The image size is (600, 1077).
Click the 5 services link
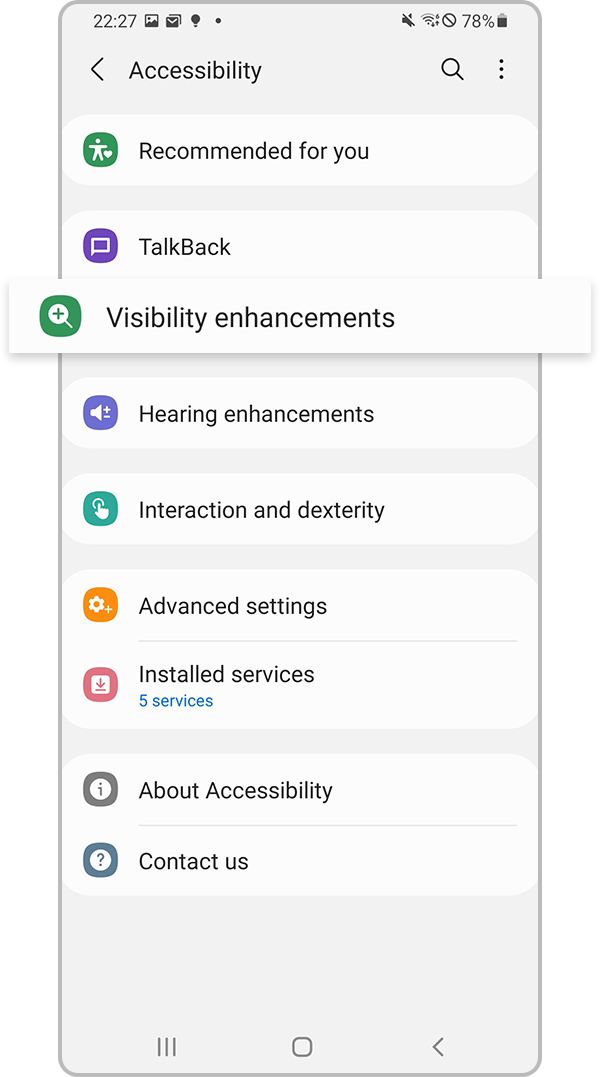point(176,701)
